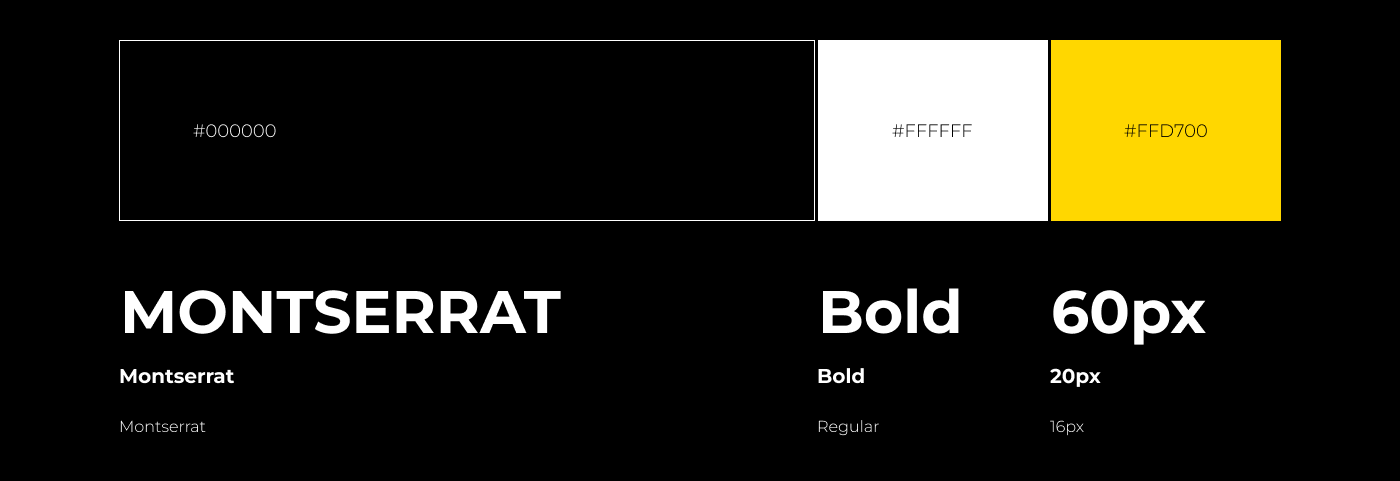Click the hash symbol in the #000000 label
The image size is (1400, 481).
[x=199, y=131]
